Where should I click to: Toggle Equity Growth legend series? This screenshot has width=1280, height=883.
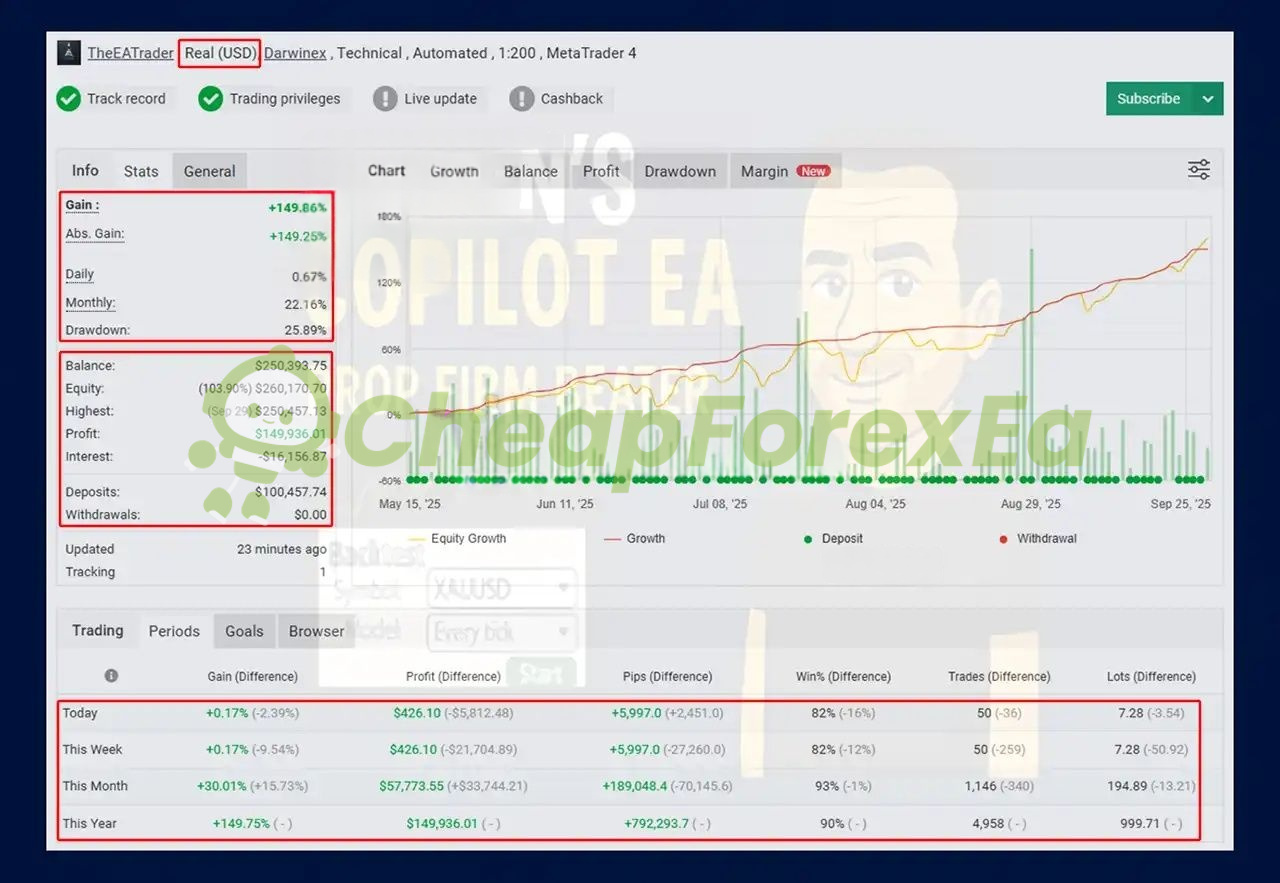tap(458, 538)
